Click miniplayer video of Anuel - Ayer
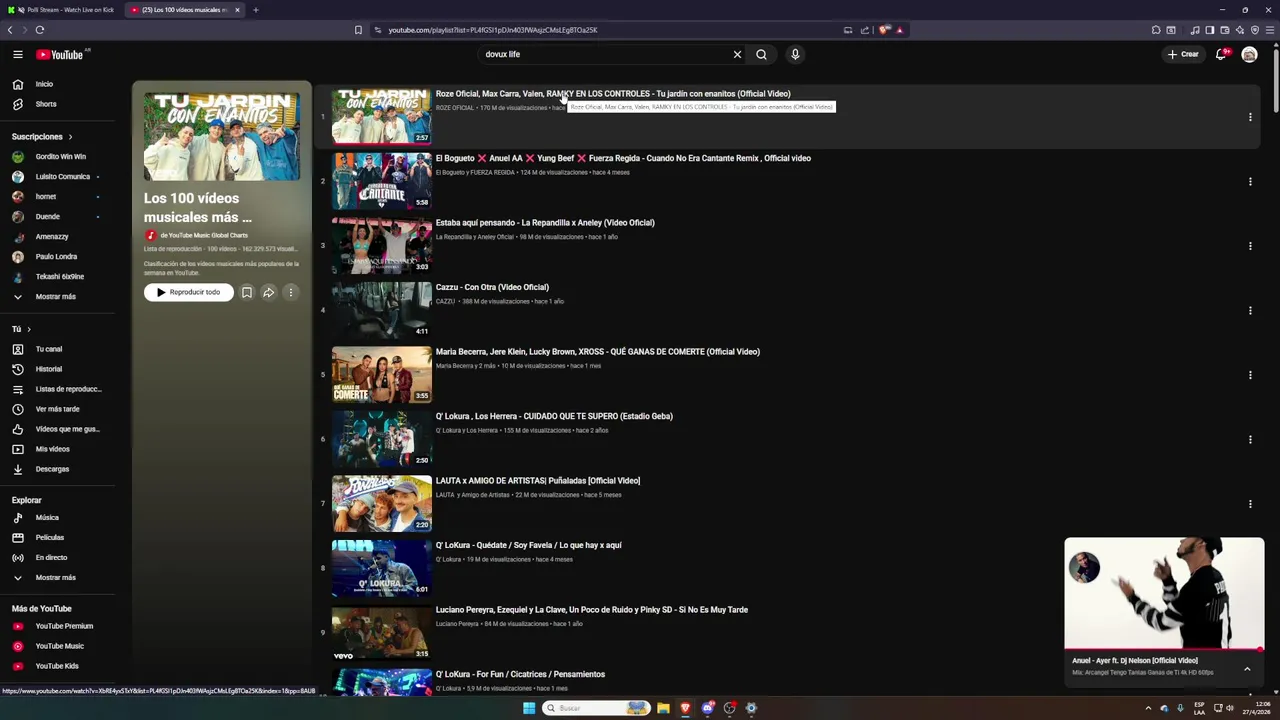The height and width of the screenshot is (720, 1280). point(1164,594)
